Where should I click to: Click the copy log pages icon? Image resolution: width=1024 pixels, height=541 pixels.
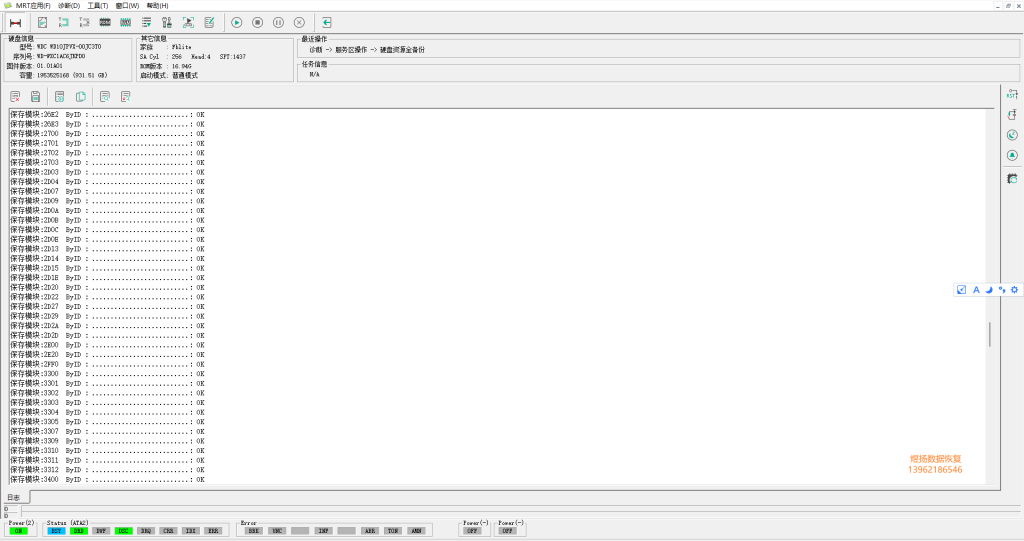coord(80,97)
